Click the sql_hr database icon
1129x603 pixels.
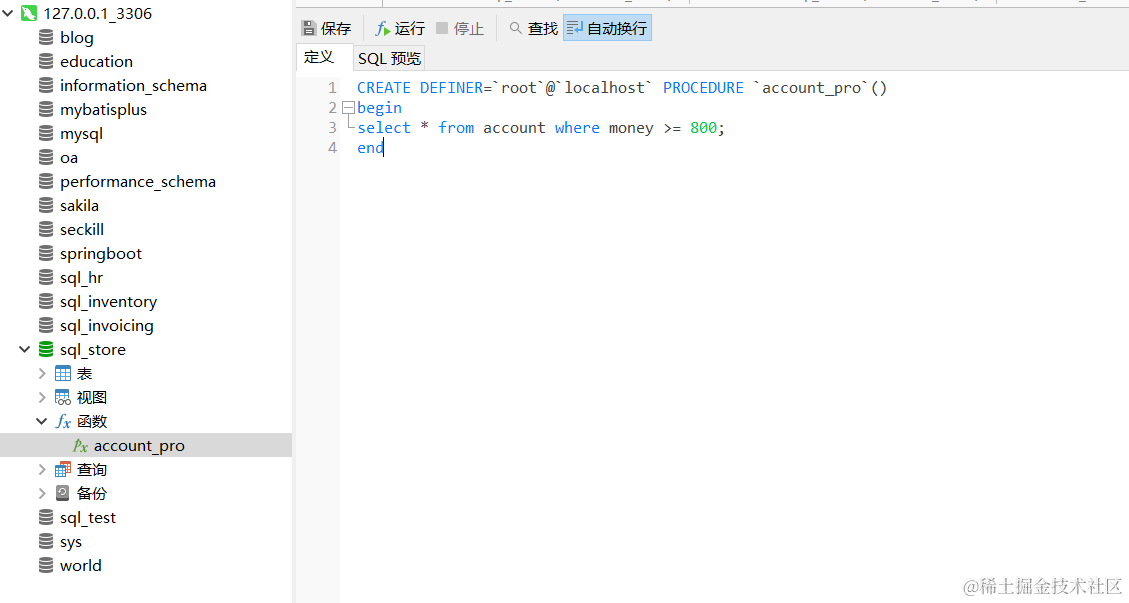pyautogui.click(x=46, y=277)
